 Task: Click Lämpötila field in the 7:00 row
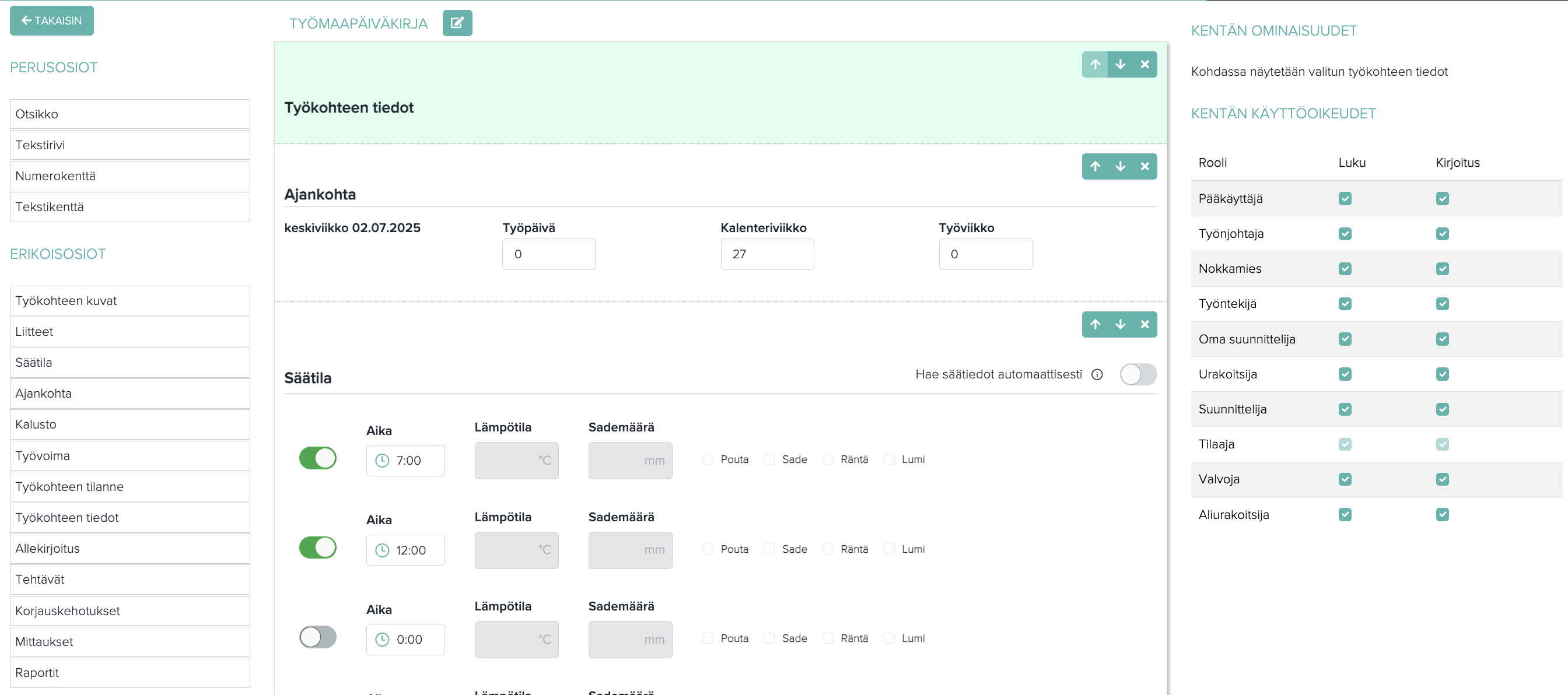pos(516,461)
